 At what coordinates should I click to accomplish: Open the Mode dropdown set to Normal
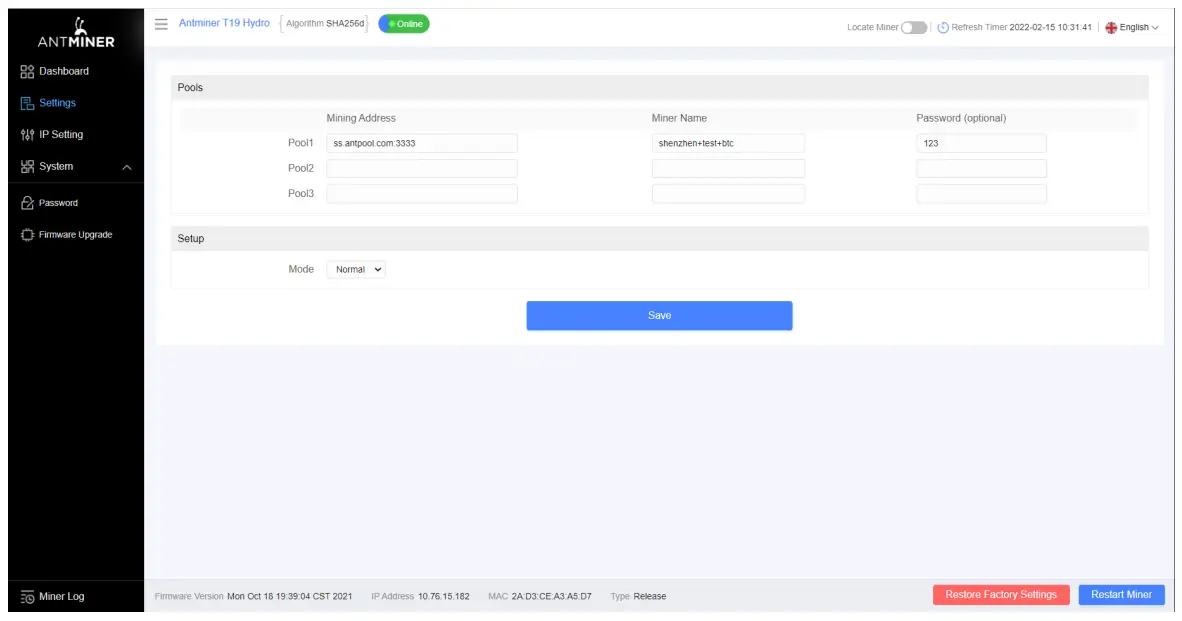(356, 269)
